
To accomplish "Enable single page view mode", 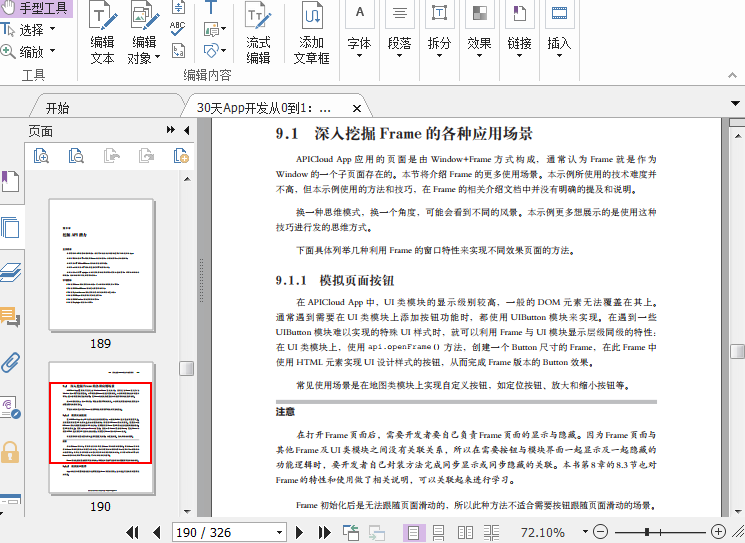I will pyautogui.click(x=413, y=532).
